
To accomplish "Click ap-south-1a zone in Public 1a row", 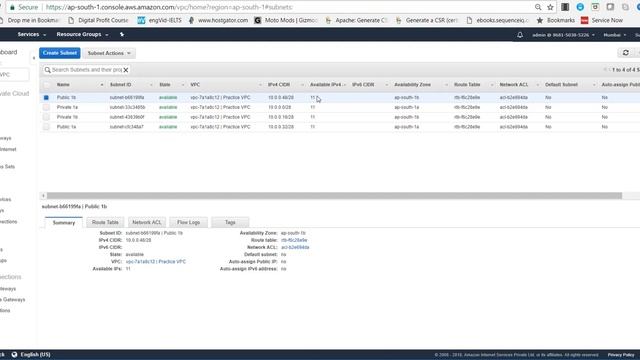I will click(x=407, y=127).
